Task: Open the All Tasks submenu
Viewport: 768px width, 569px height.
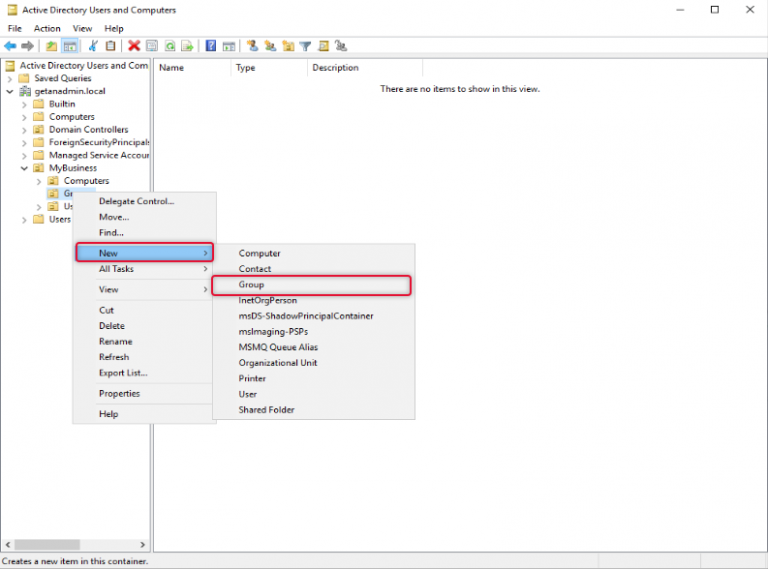Action: pos(144,269)
